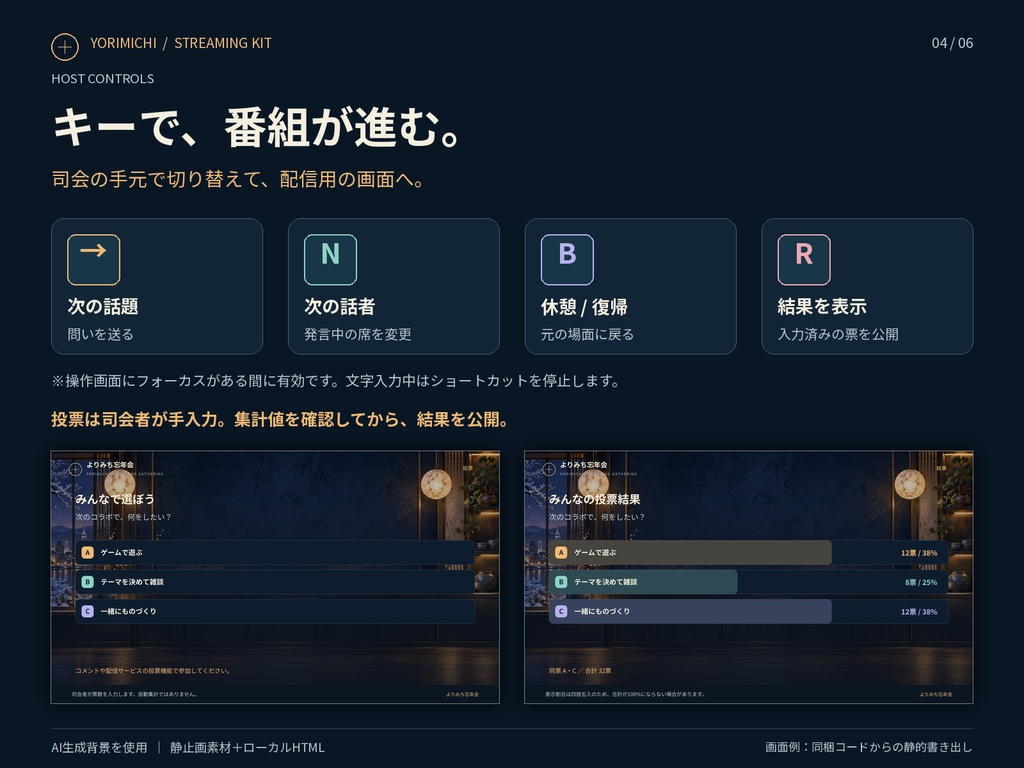Click the description 元の場面に戻る

587,334
